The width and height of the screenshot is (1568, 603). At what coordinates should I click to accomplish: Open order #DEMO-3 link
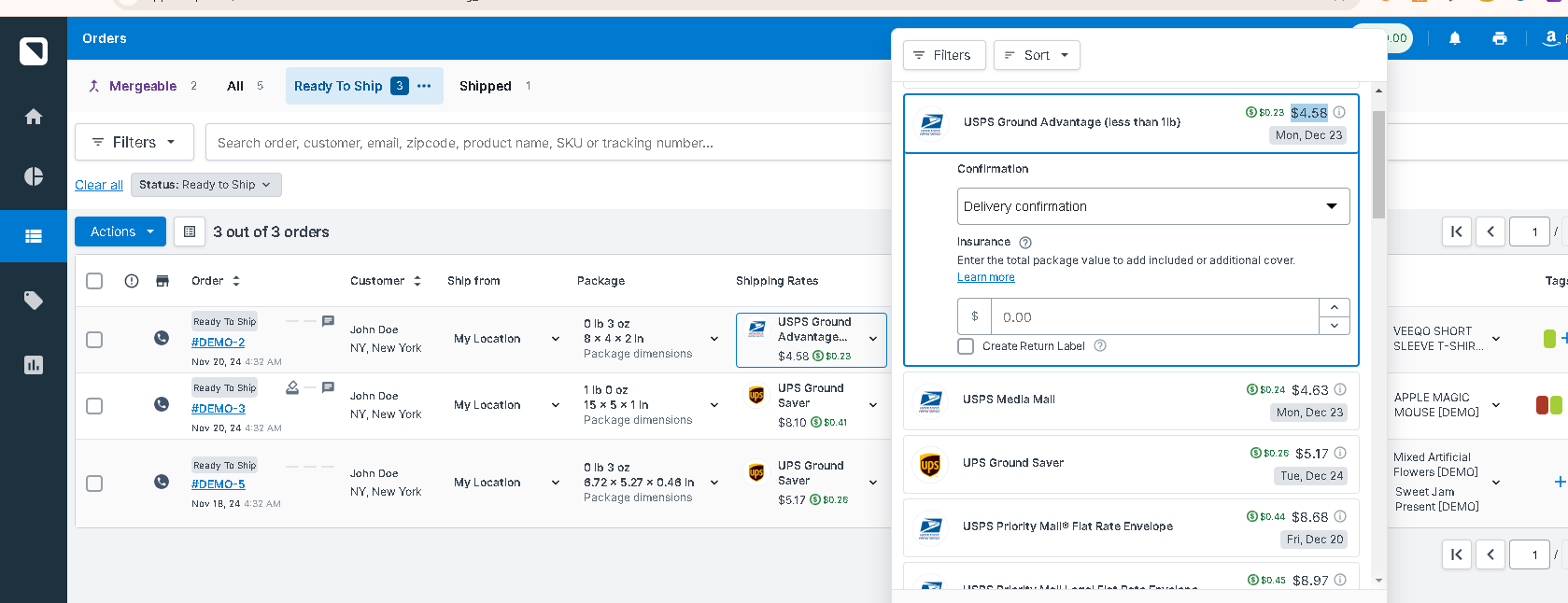click(219, 409)
